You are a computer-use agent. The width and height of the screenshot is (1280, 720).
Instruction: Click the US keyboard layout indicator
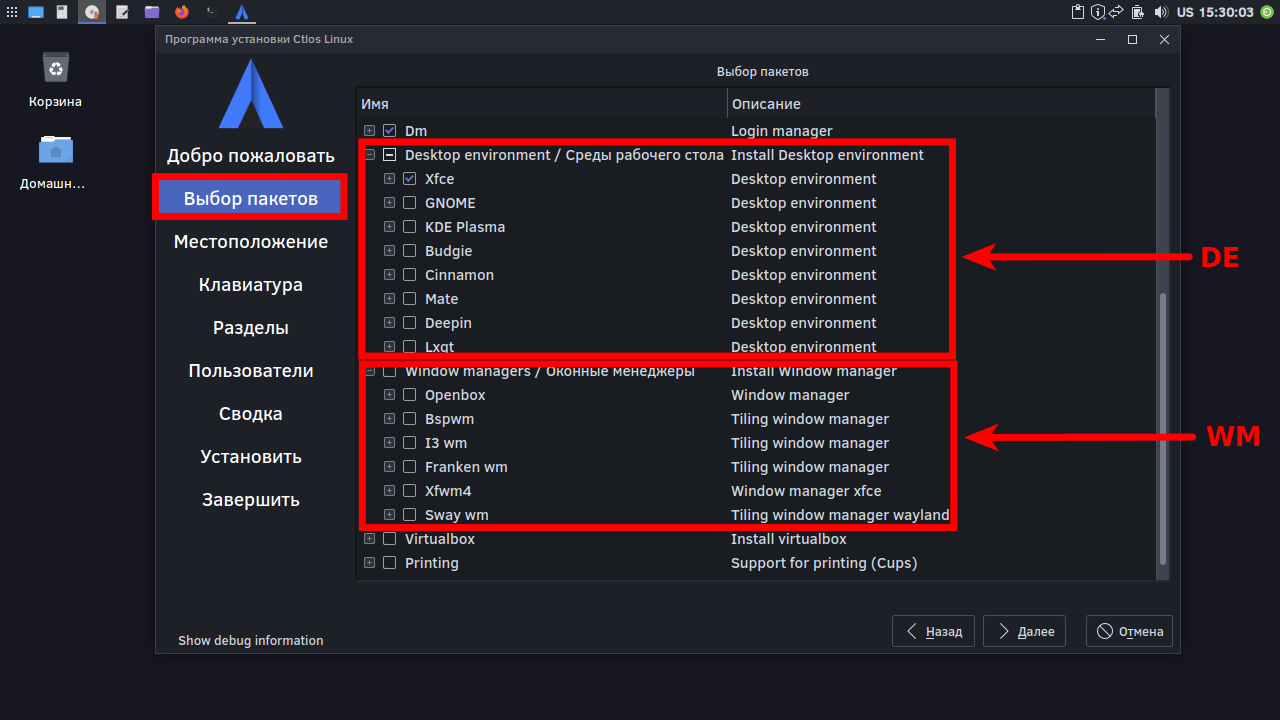[1186, 12]
